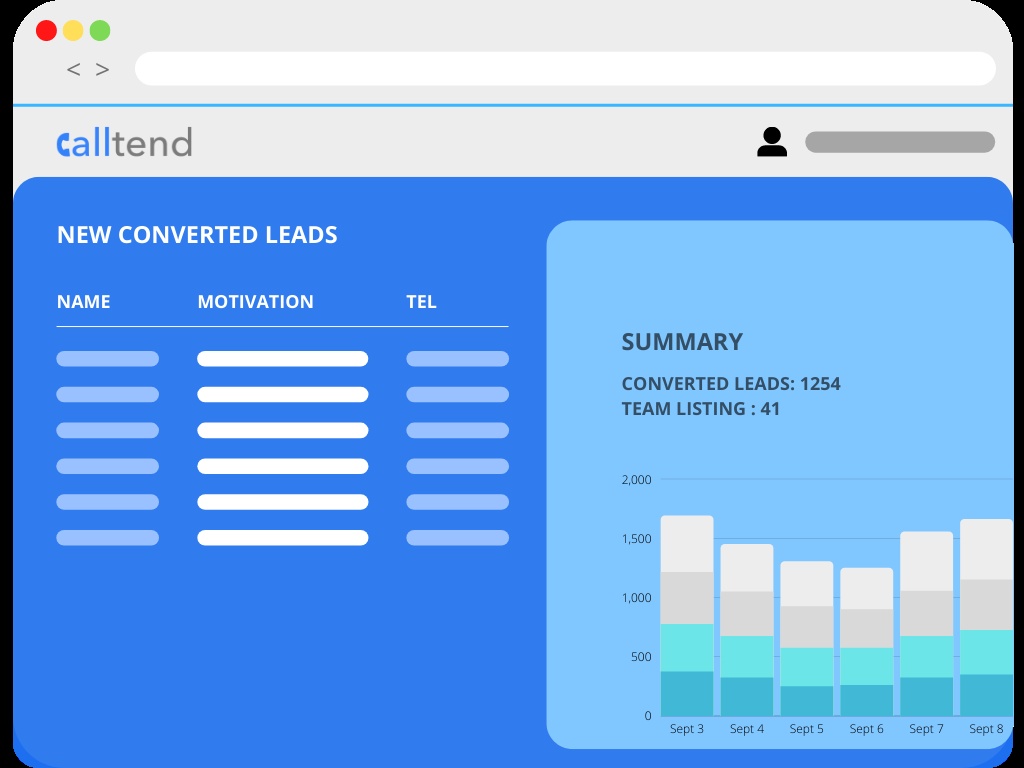1024x768 pixels.
Task: Click the Sept 7 axis label
Action: pos(927,729)
